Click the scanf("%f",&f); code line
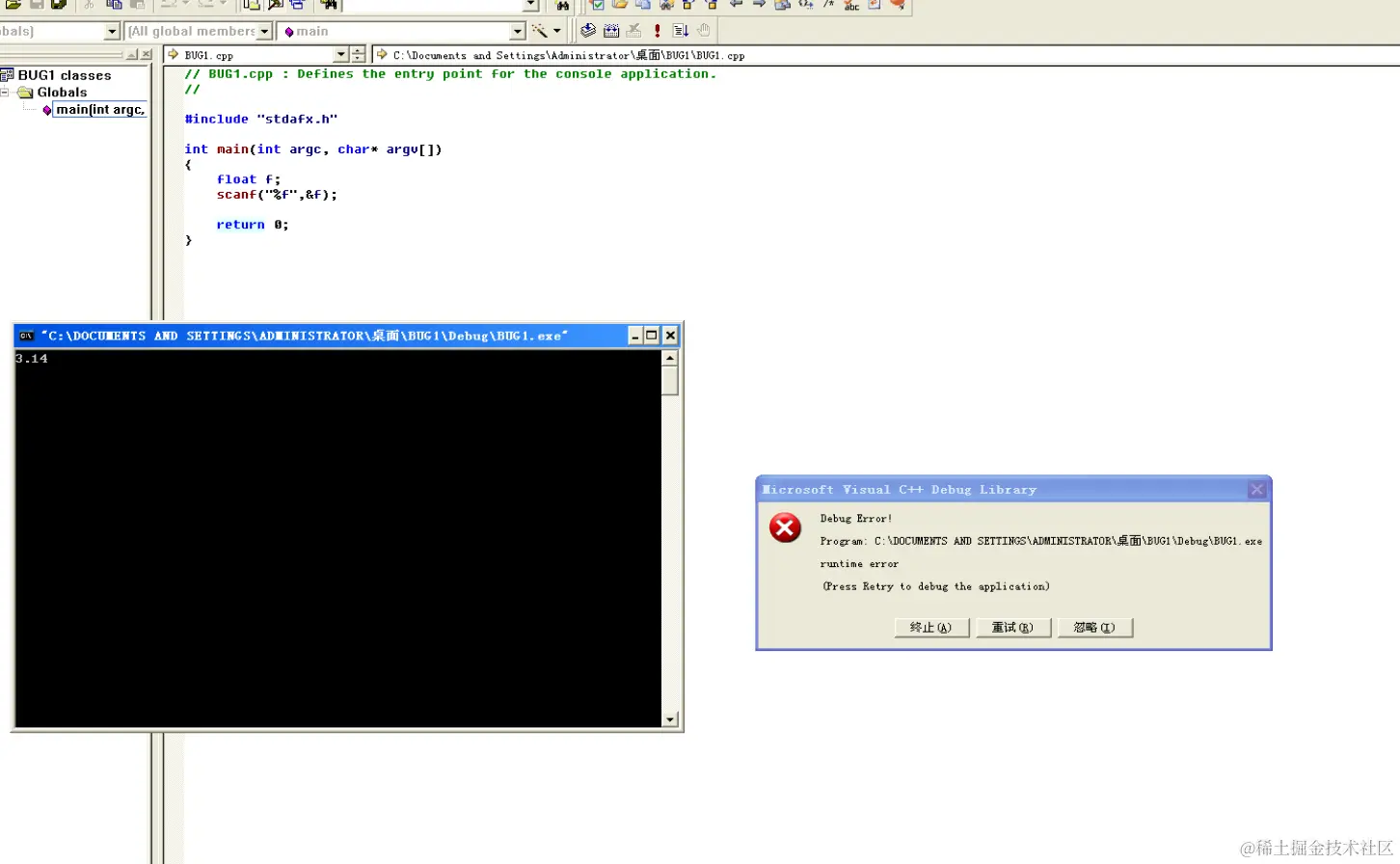 click(277, 195)
